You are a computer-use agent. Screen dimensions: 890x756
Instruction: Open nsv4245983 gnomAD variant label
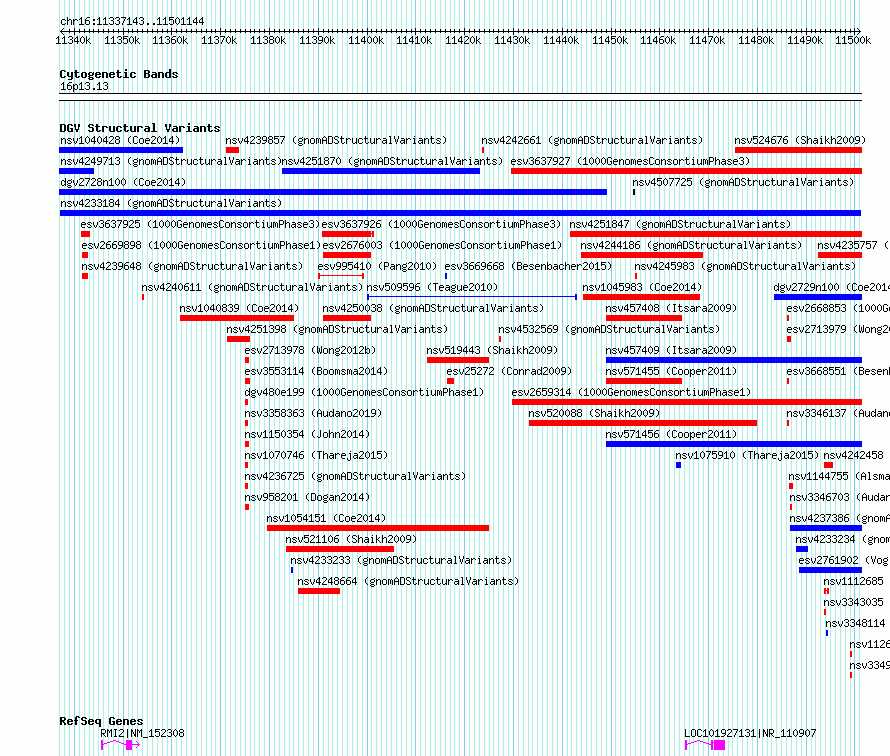point(745,266)
